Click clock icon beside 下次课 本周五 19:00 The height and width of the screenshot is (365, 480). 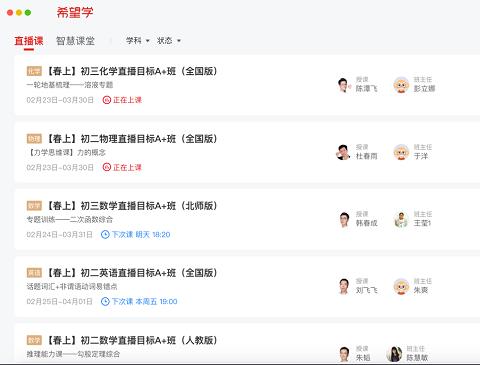[x=105, y=302]
